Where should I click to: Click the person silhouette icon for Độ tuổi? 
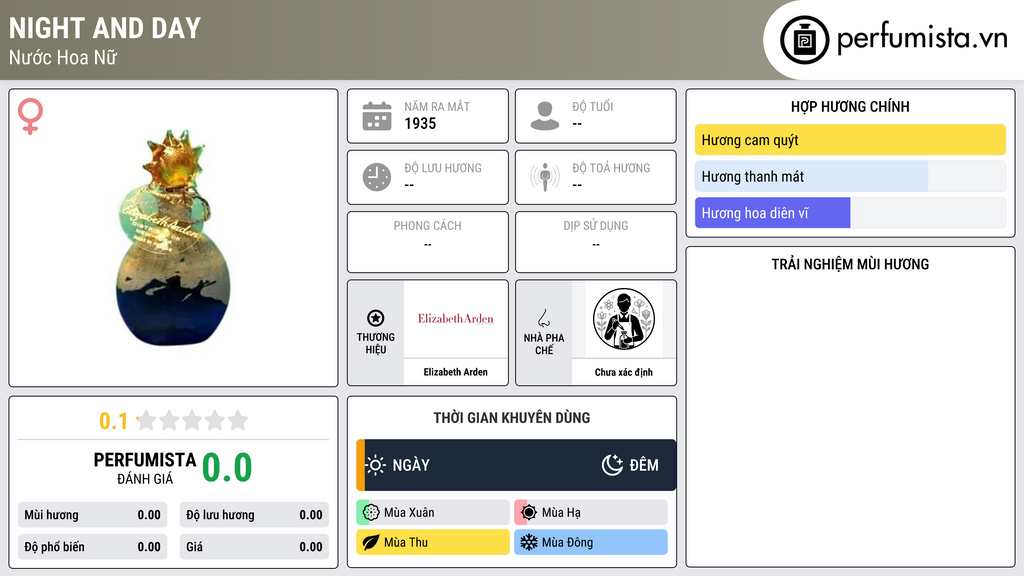click(545, 116)
